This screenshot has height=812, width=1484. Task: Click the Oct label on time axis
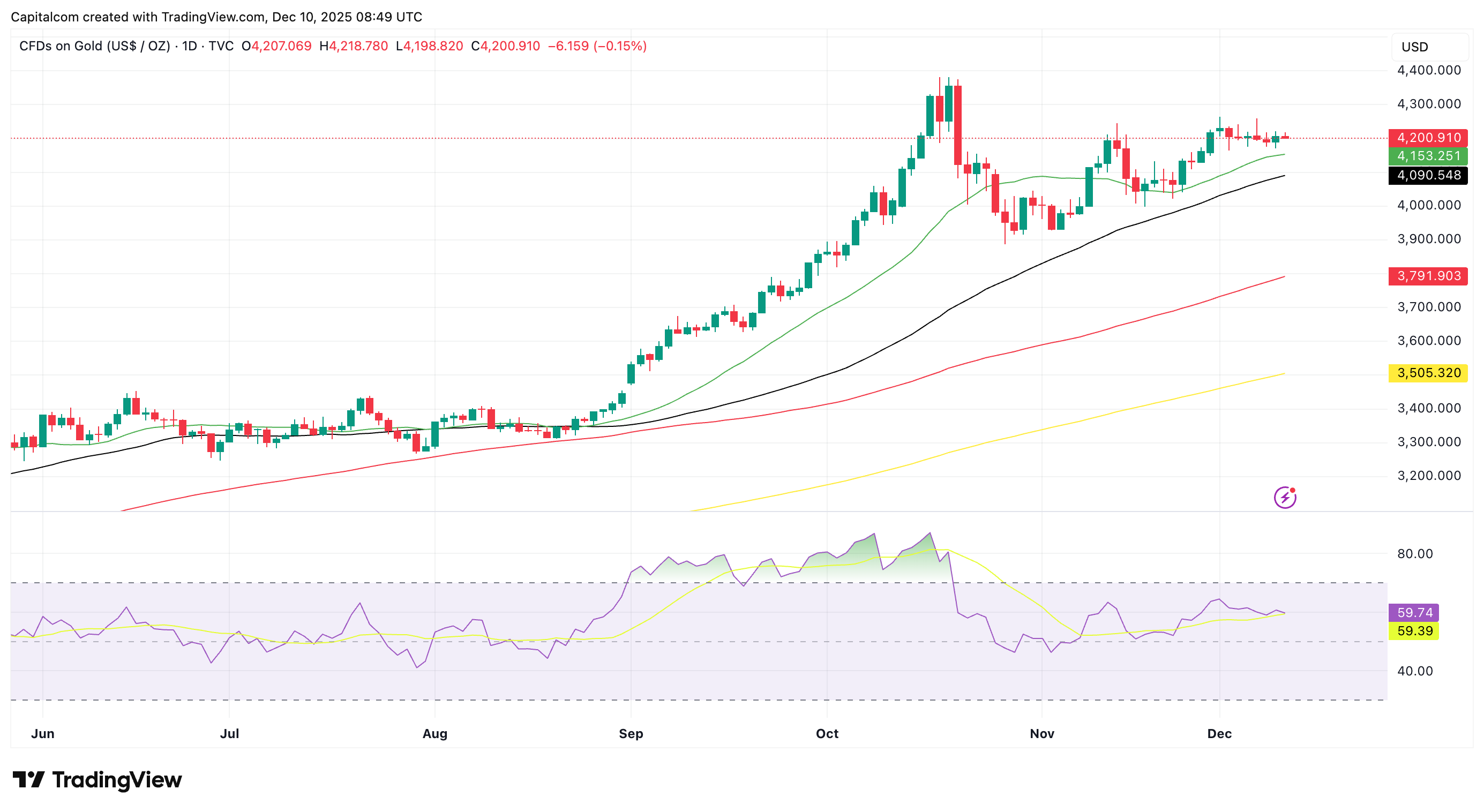click(x=827, y=734)
